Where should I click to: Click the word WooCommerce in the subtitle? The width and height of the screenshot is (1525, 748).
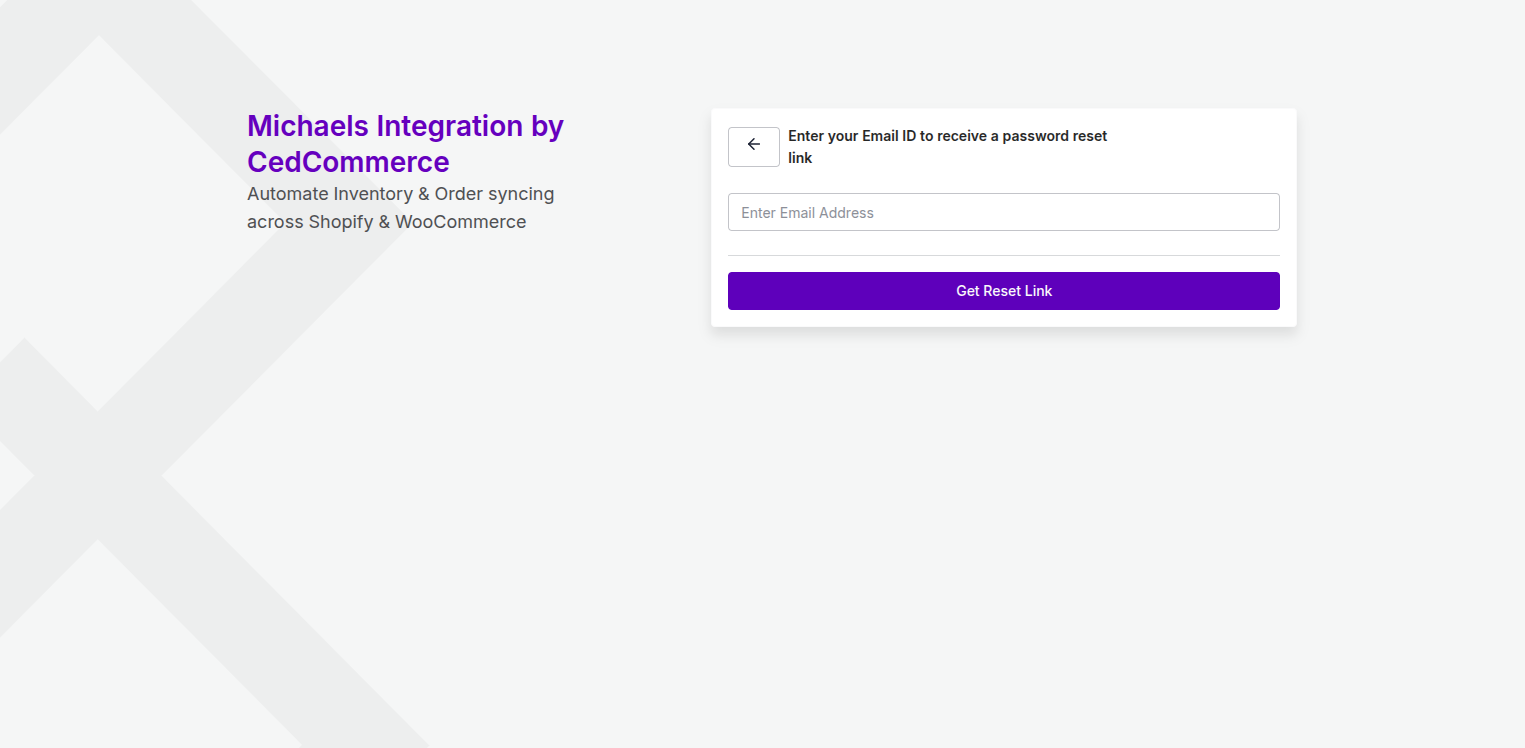pyautogui.click(x=460, y=222)
